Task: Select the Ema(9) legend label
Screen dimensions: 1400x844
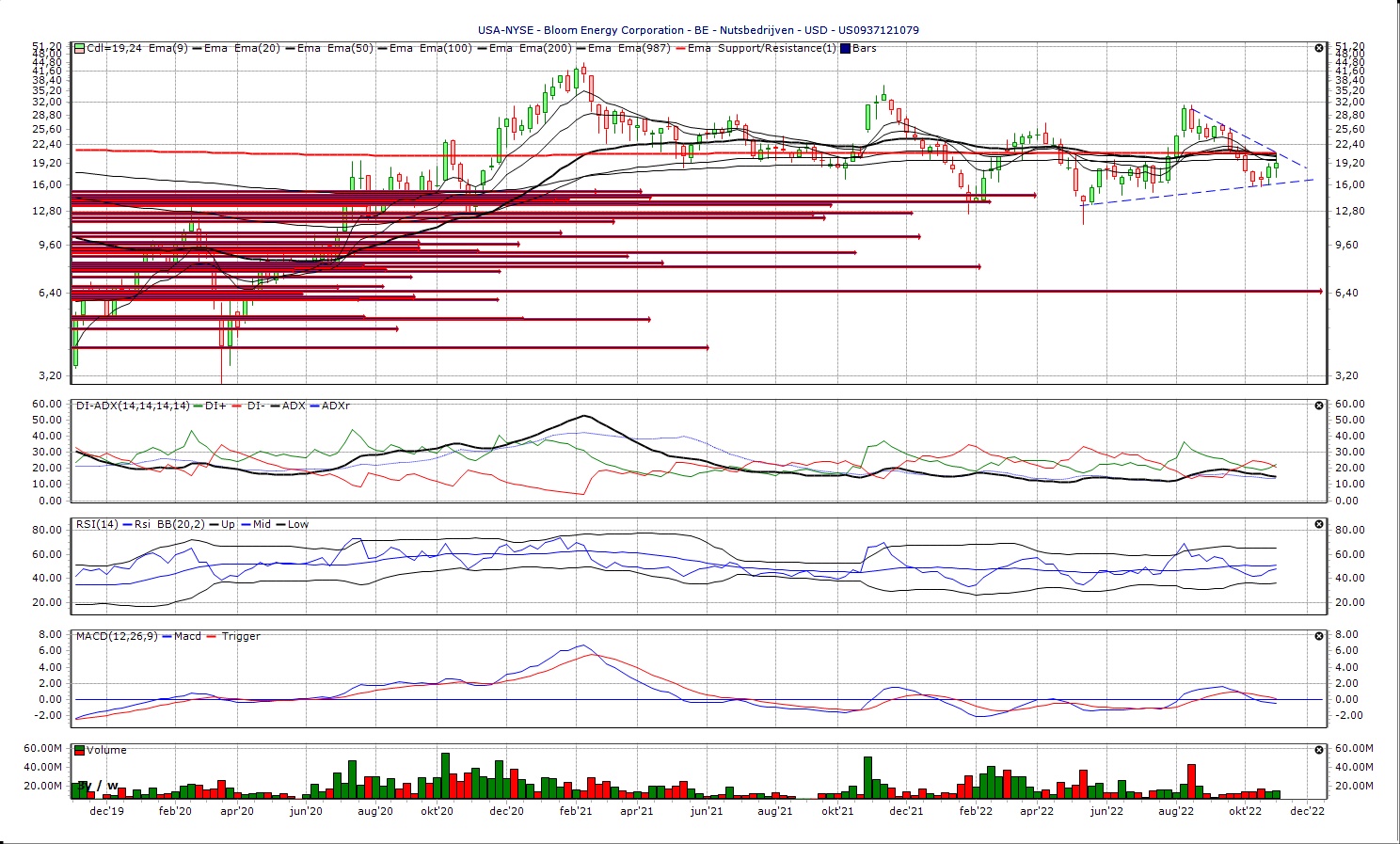Action: tap(167, 48)
